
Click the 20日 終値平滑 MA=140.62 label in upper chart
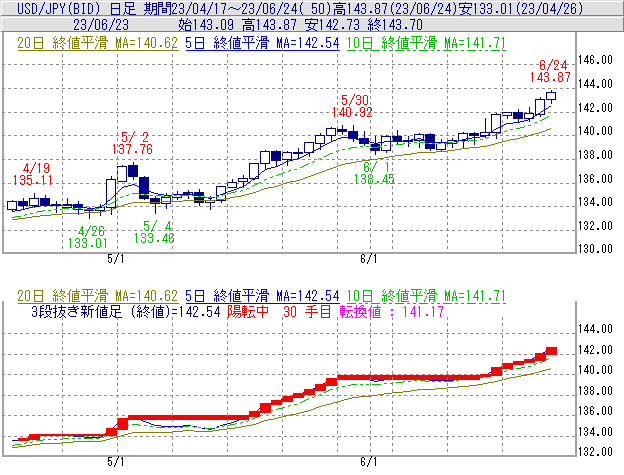98,43
